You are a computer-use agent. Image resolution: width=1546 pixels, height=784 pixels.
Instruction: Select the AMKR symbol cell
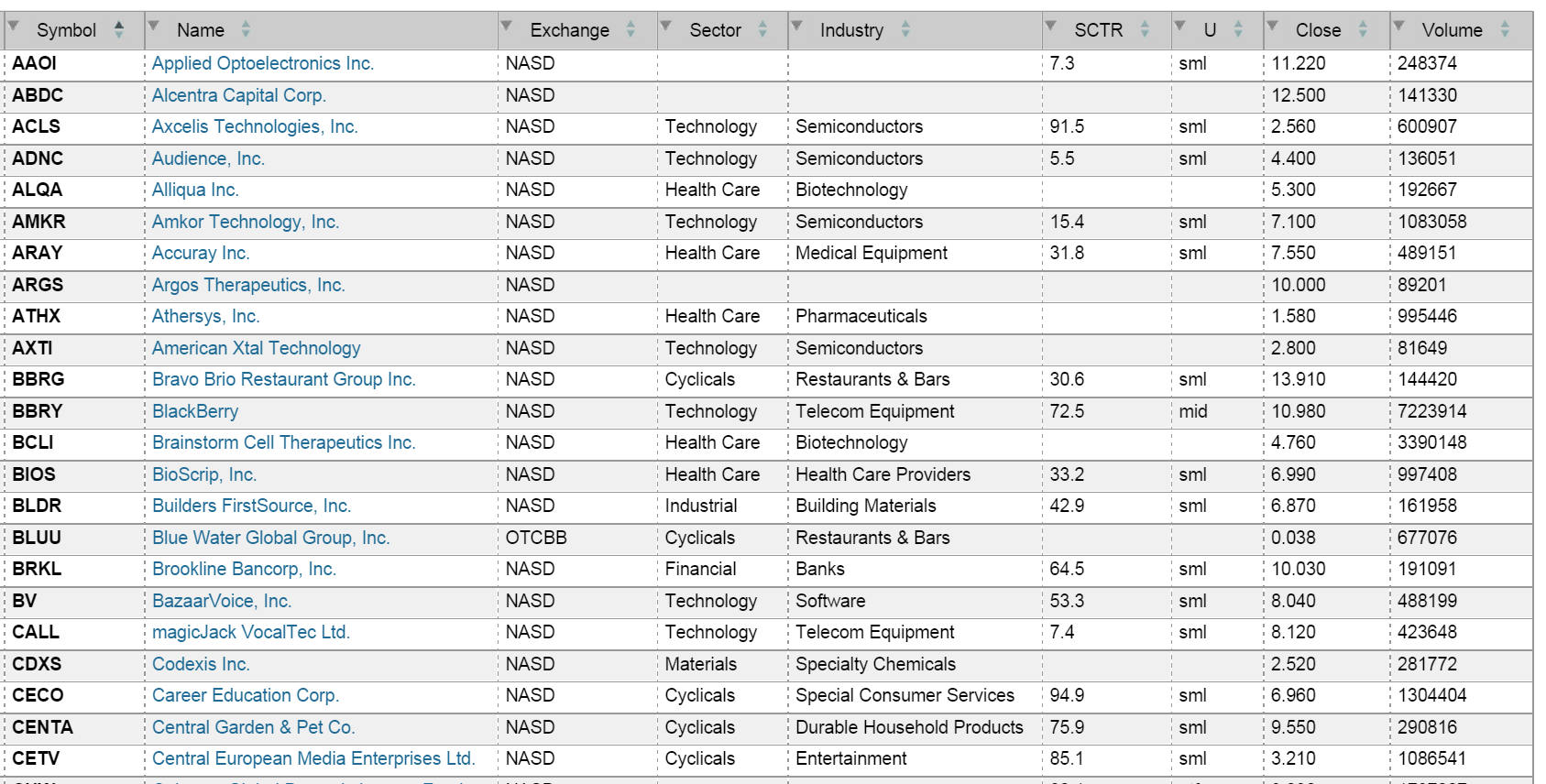click(x=38, y=222)
